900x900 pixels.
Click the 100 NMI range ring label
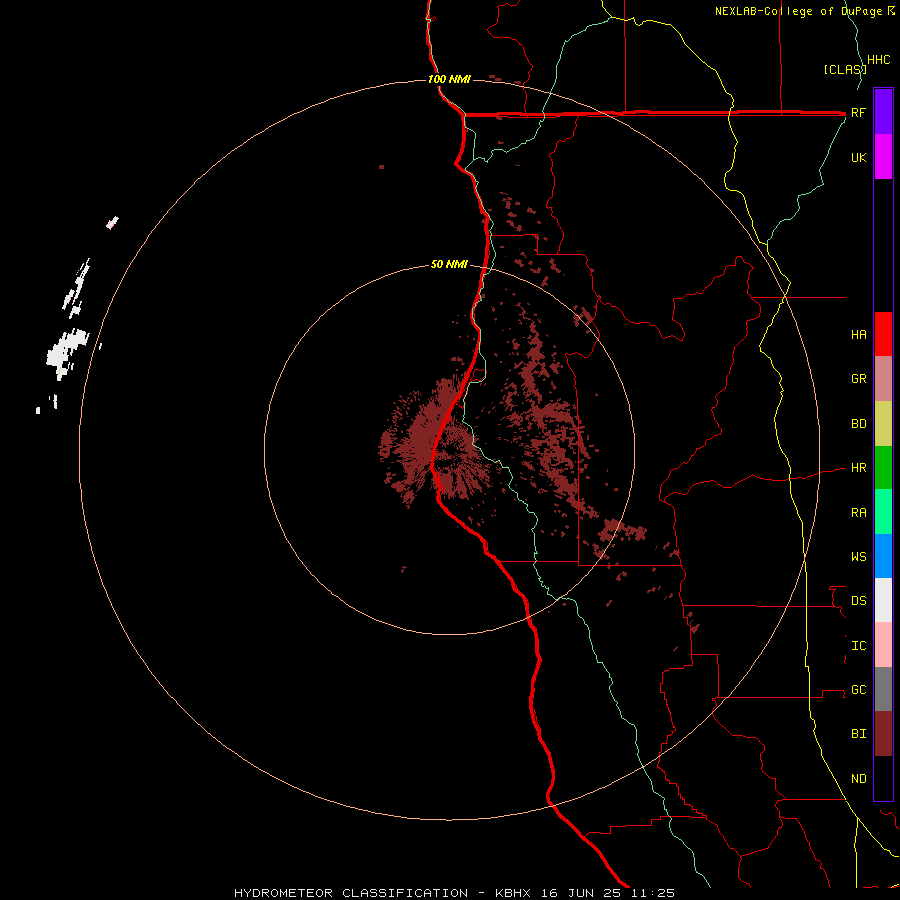click(449, 79)
